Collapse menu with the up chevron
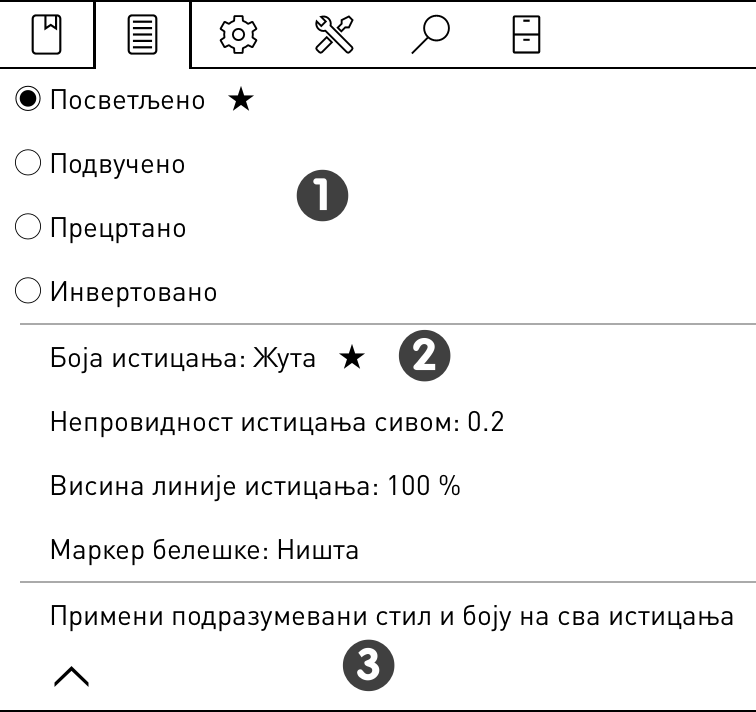Screen dimensions: 756x712 [71, 676]
